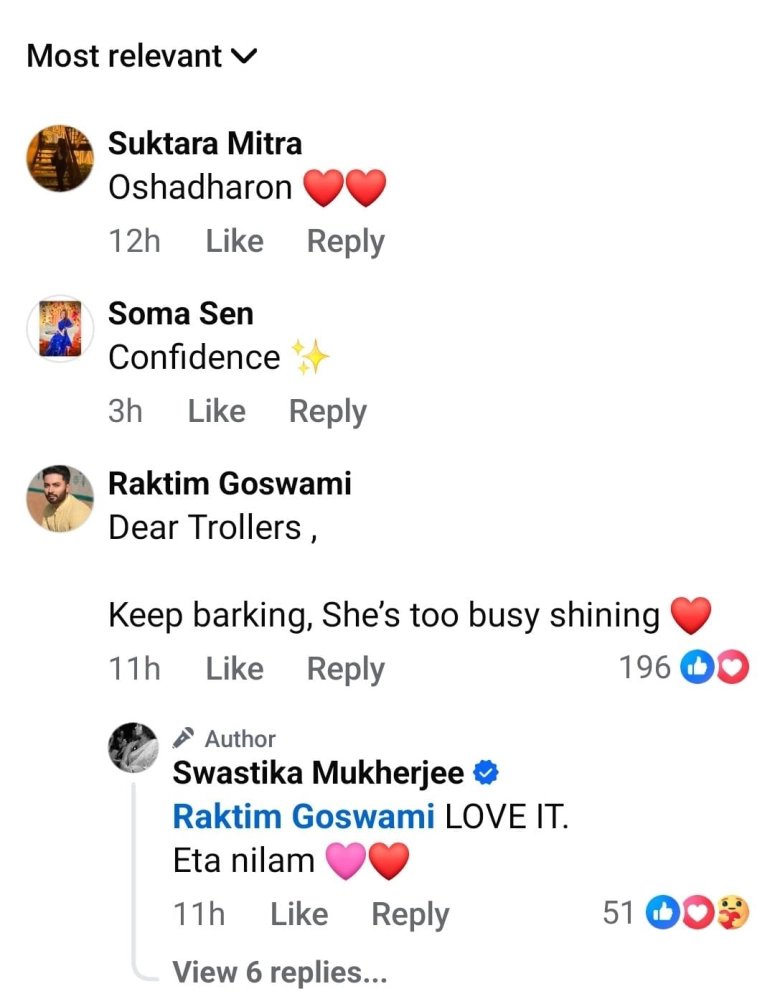Like Swastika Mukherjee's reply
Viewport: 775px width, 999px height.
(299, 914)
